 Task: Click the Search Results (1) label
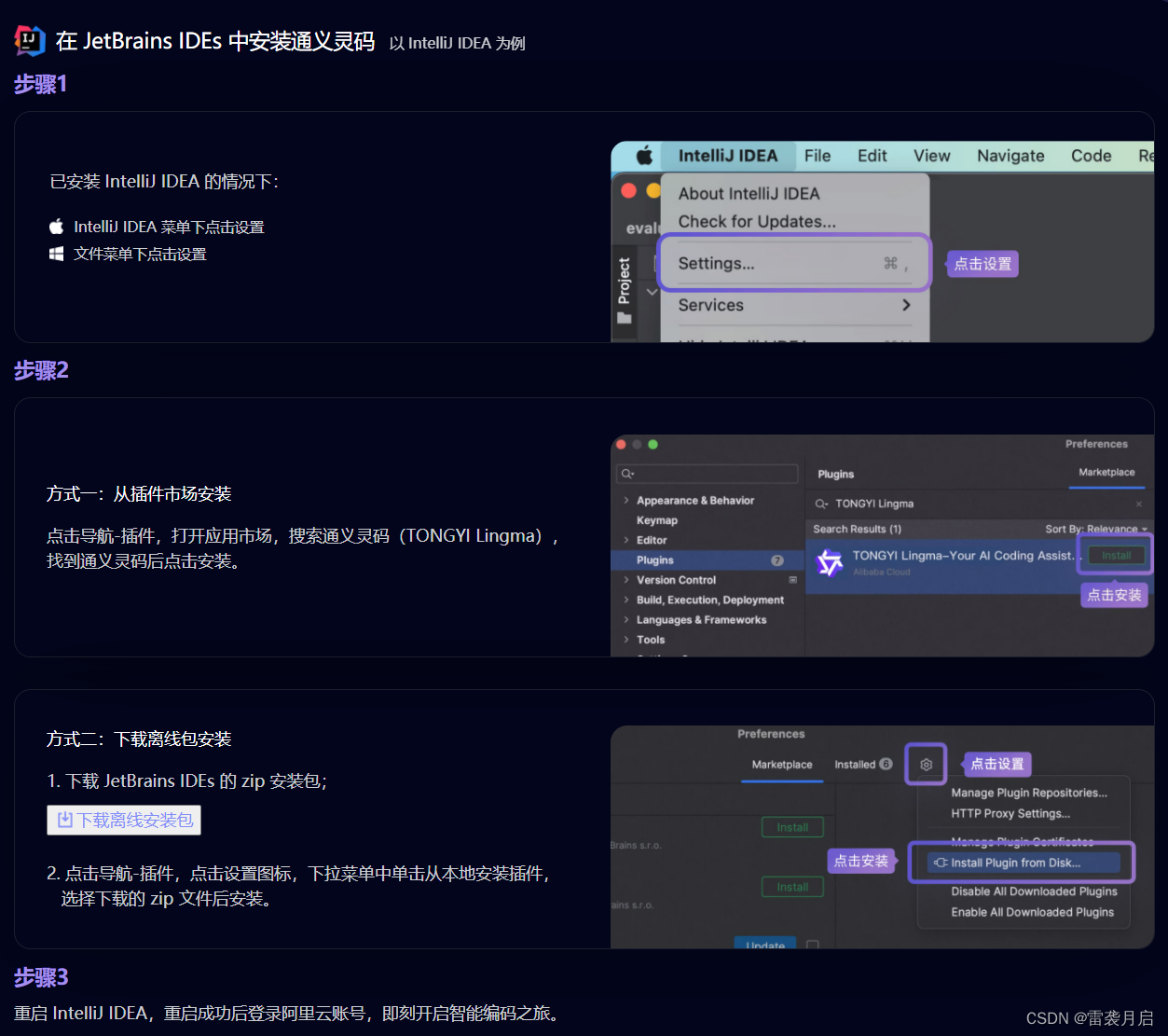click(857, 529)
